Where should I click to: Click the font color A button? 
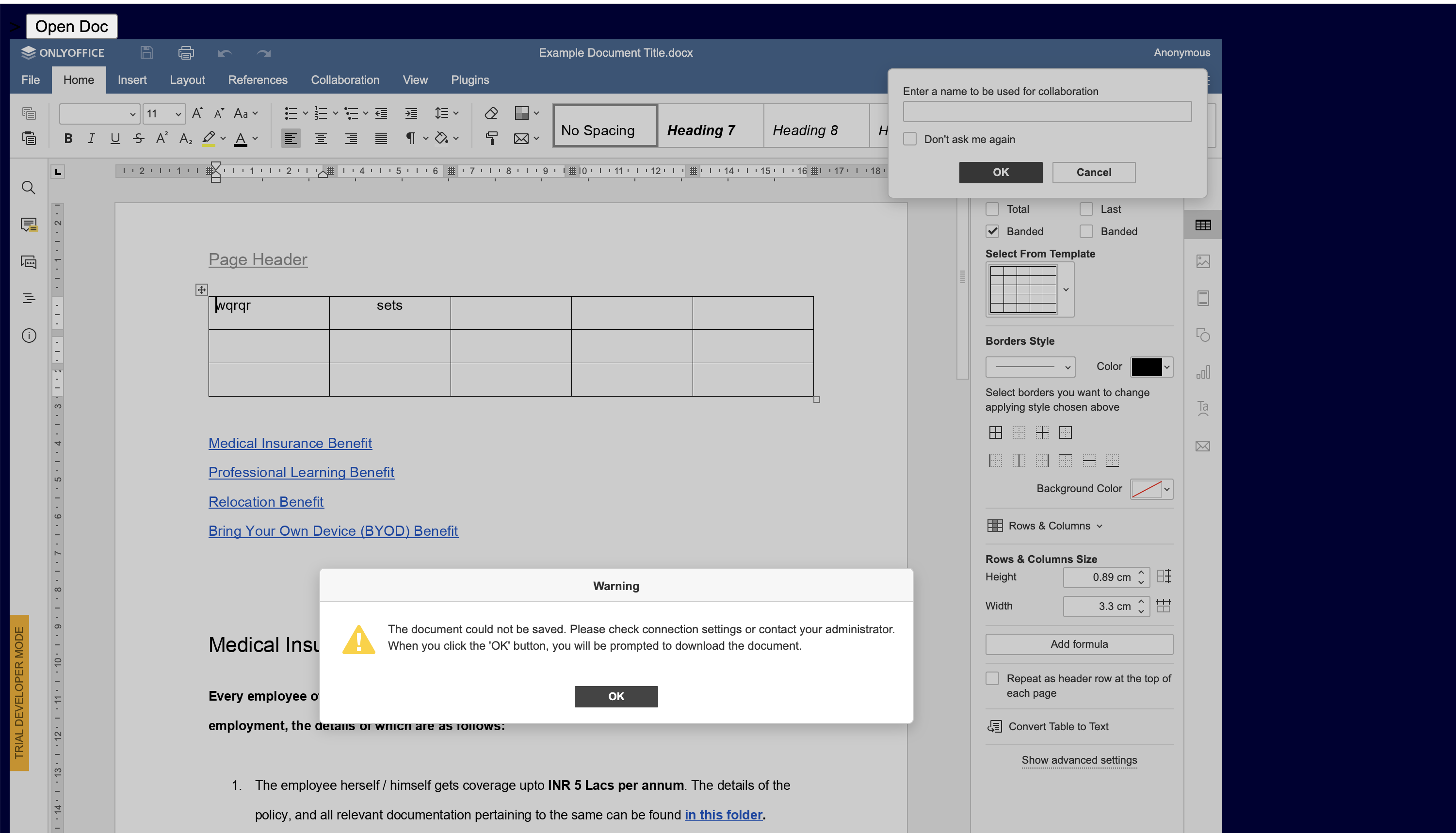[241, 139]
